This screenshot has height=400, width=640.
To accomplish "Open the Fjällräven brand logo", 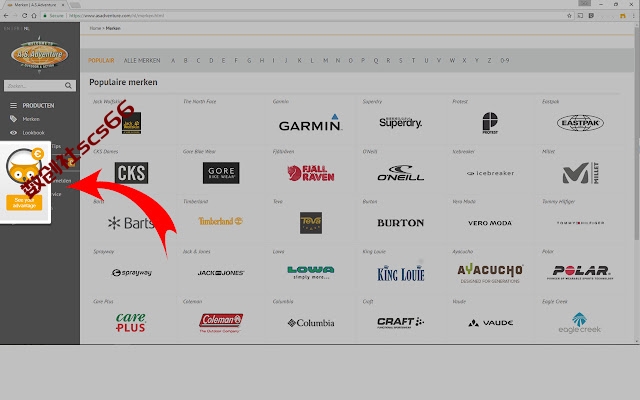I will 311,173.
